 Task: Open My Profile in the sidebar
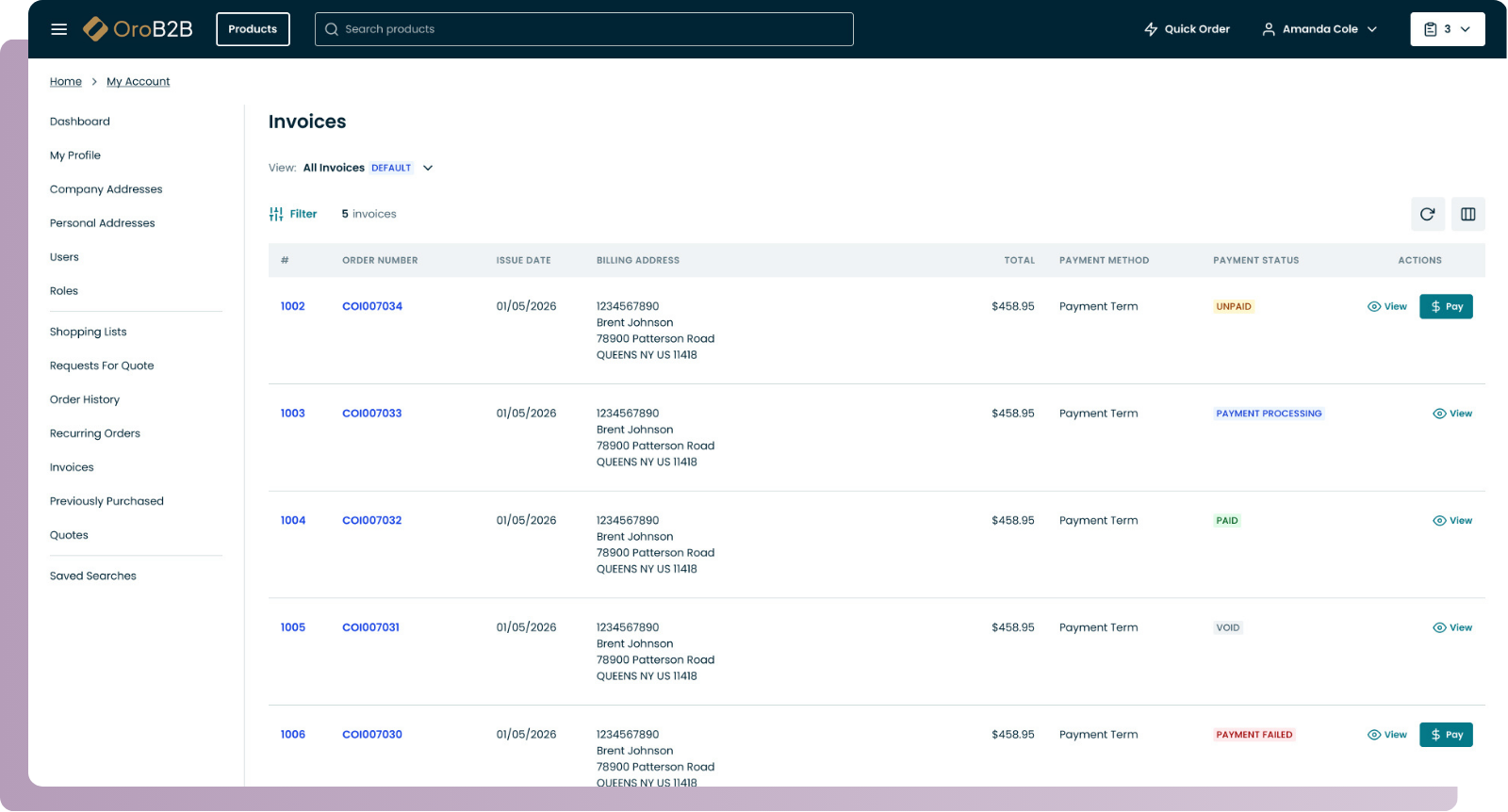[75, 155]
